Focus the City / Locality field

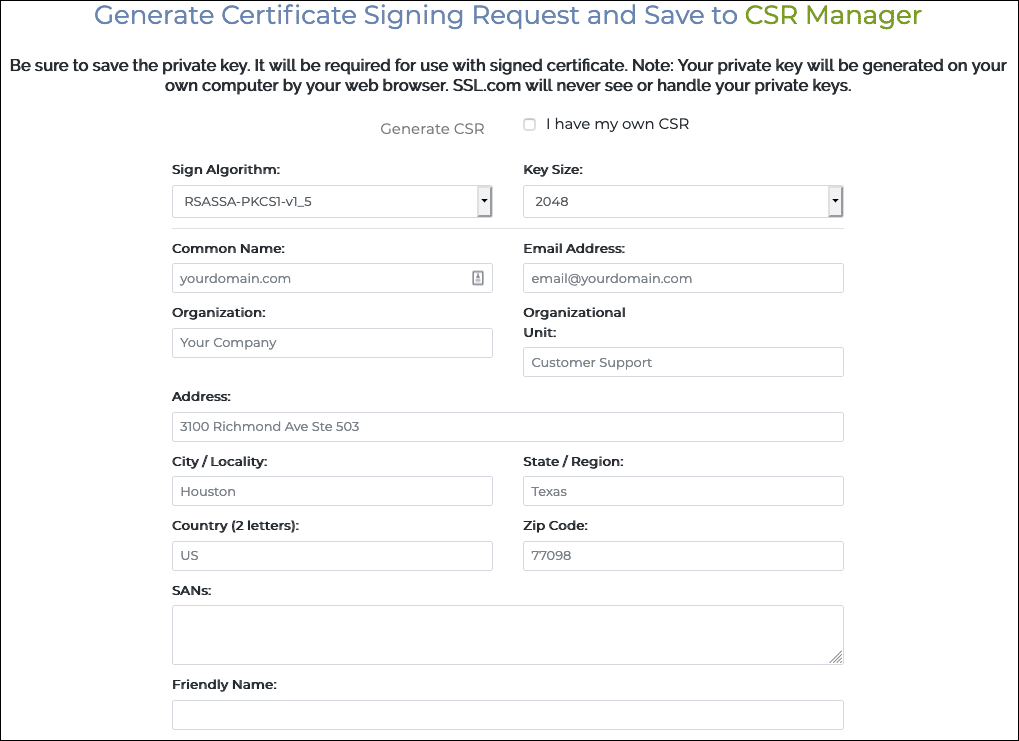click(x=332, y=491)
